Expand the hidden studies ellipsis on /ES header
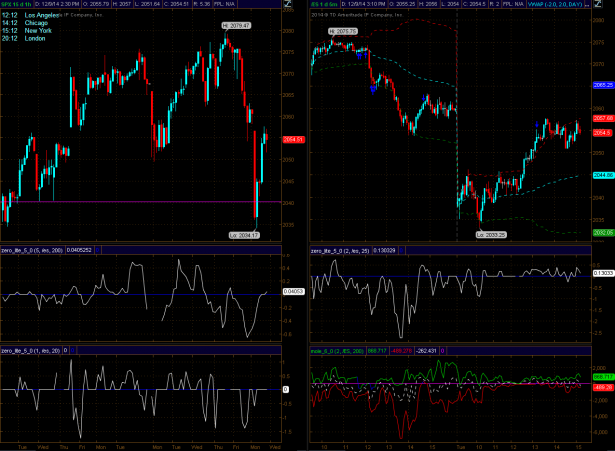The width and height of the screenshot is (615, 451). (587, 4)
